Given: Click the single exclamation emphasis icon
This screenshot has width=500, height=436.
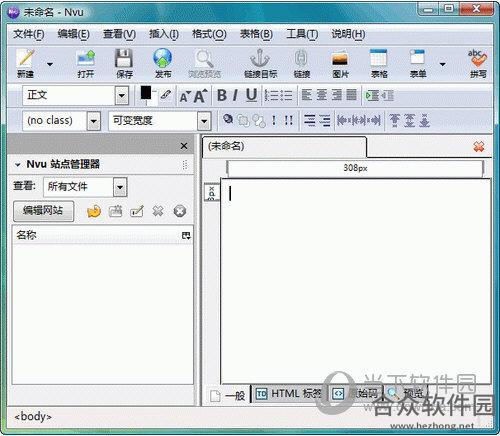Looking at the screenshot, I should pyautogui.click(x=274, y=120).
